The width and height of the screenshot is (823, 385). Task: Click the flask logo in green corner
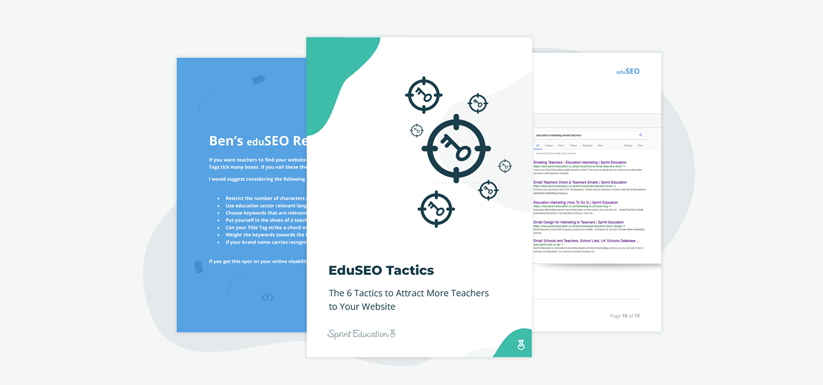pos(522,346)
